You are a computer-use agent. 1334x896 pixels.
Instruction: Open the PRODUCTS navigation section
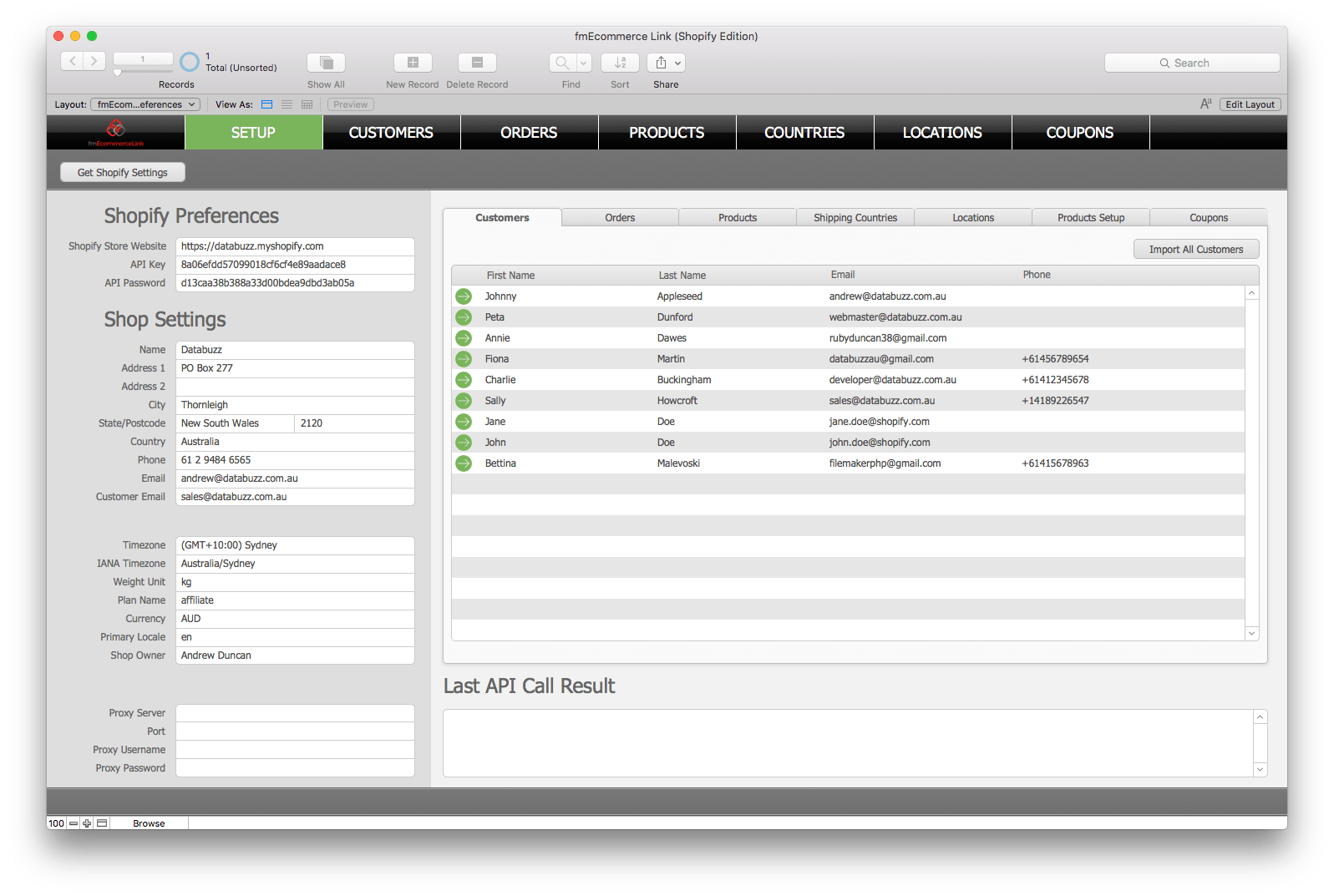(667, 132)
